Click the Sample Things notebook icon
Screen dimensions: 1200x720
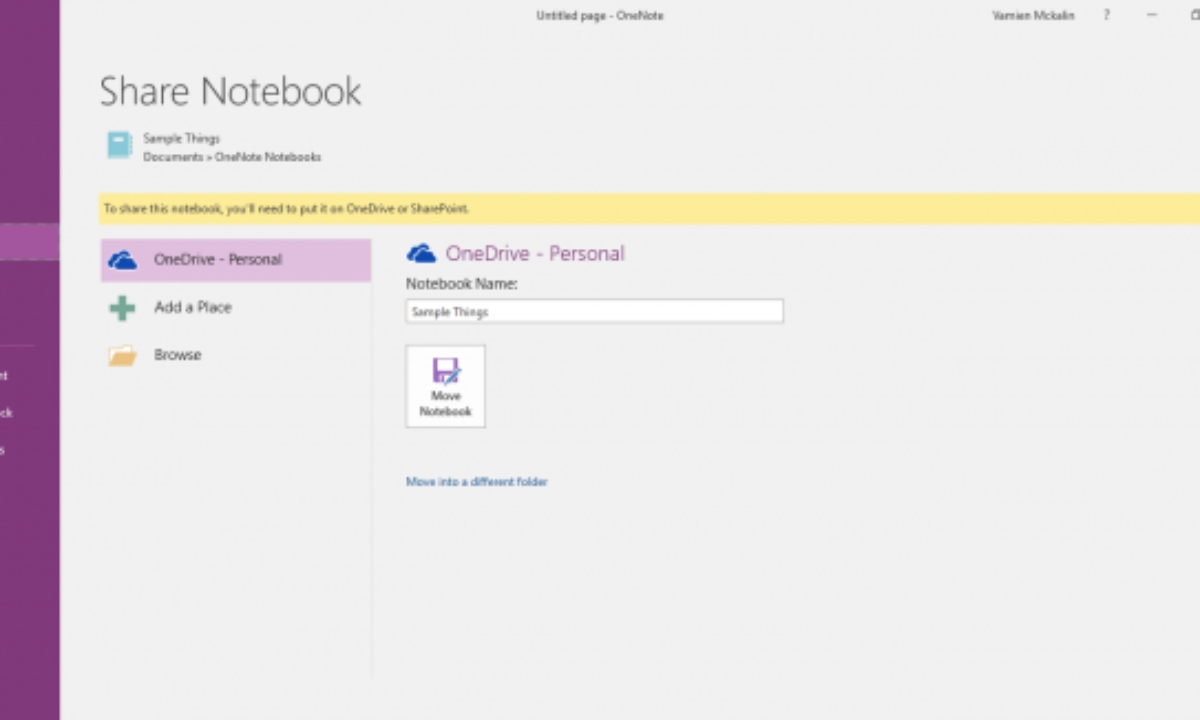(120, 146)
